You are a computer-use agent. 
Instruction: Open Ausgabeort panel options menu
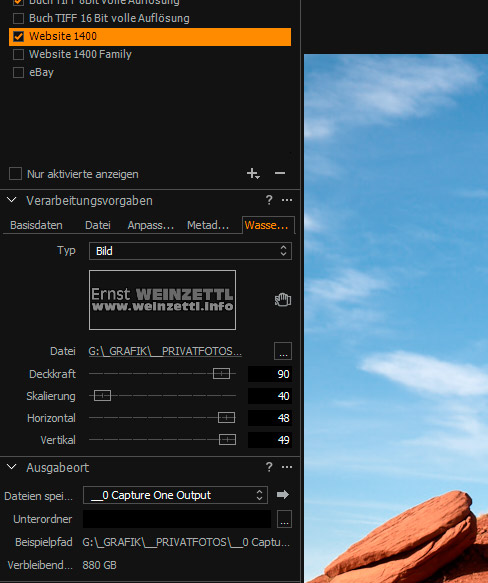[x=287, y=467]
